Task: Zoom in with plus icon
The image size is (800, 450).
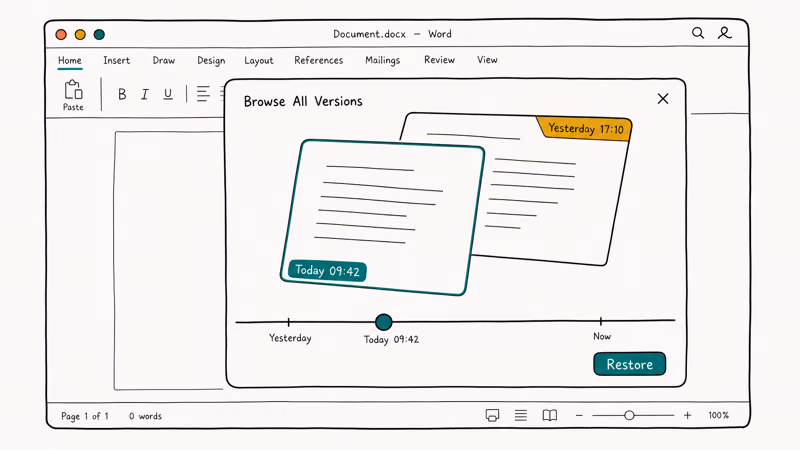Action: point(687,415)
